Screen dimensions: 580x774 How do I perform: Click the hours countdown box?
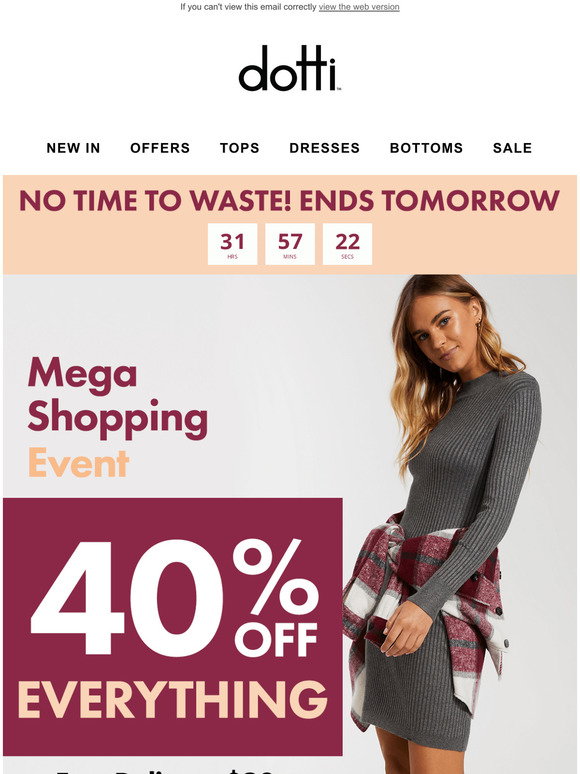232,244
